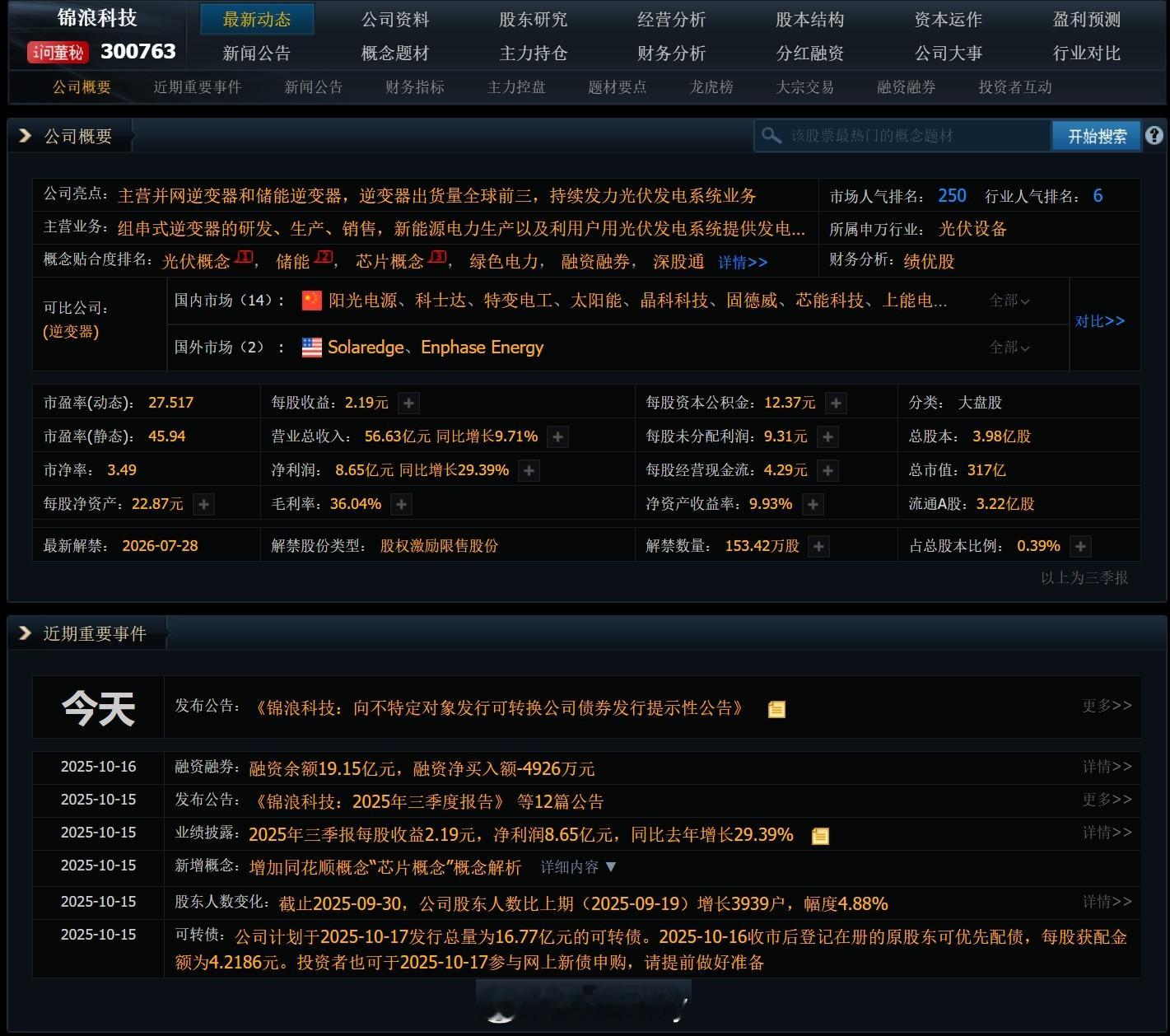The width and height of the screenshot is (1170, 1036).
Task: Open note icon beside 可转换公司债券 announcement
Action: pyautogui.click(x=776, y=709)
